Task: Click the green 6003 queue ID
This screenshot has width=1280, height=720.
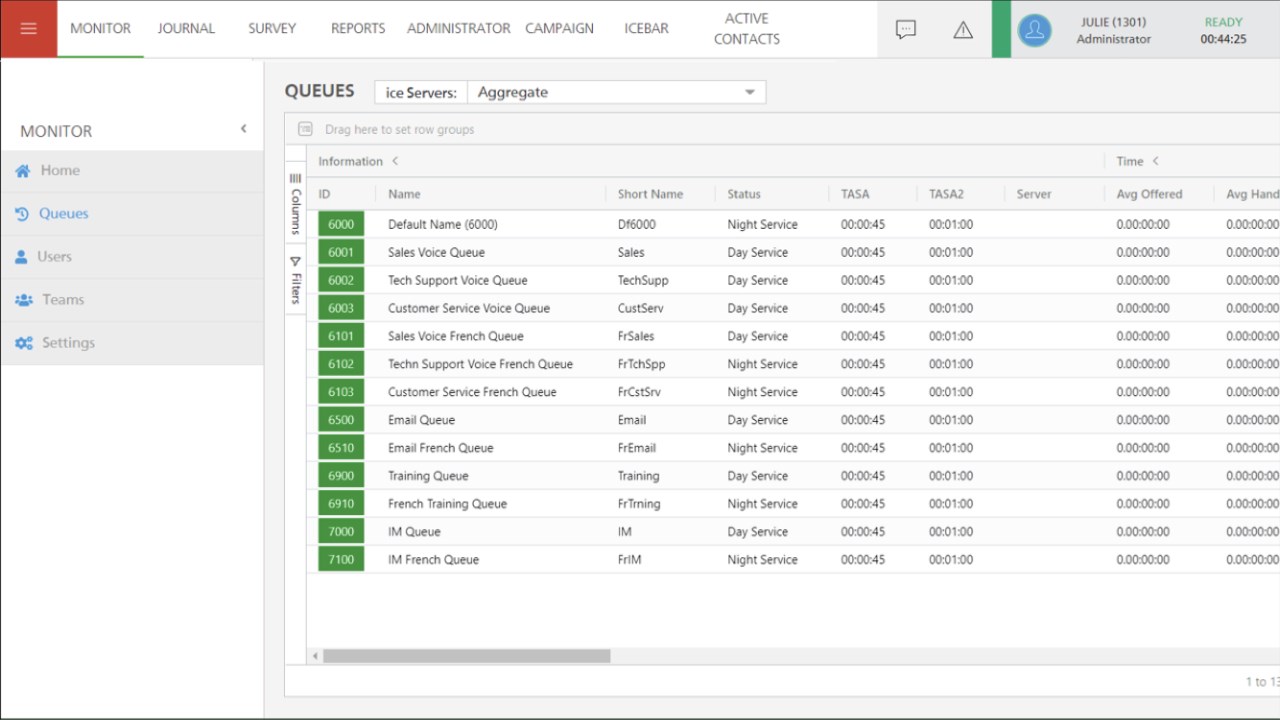Action: click(x=341, y=308)
